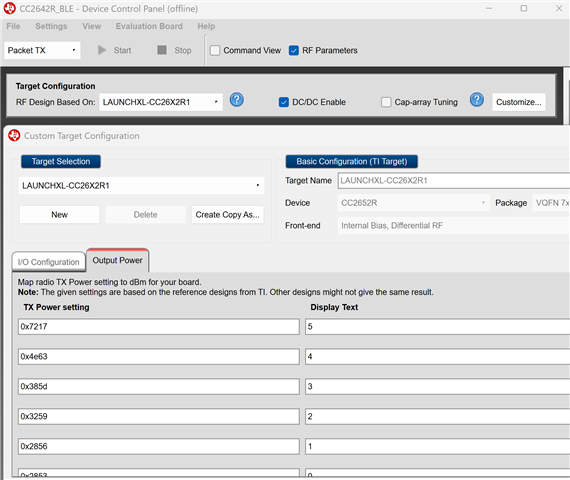Click the 'TX Power setting' column heading
Screen dimensions: 570x480
point(56,307)
